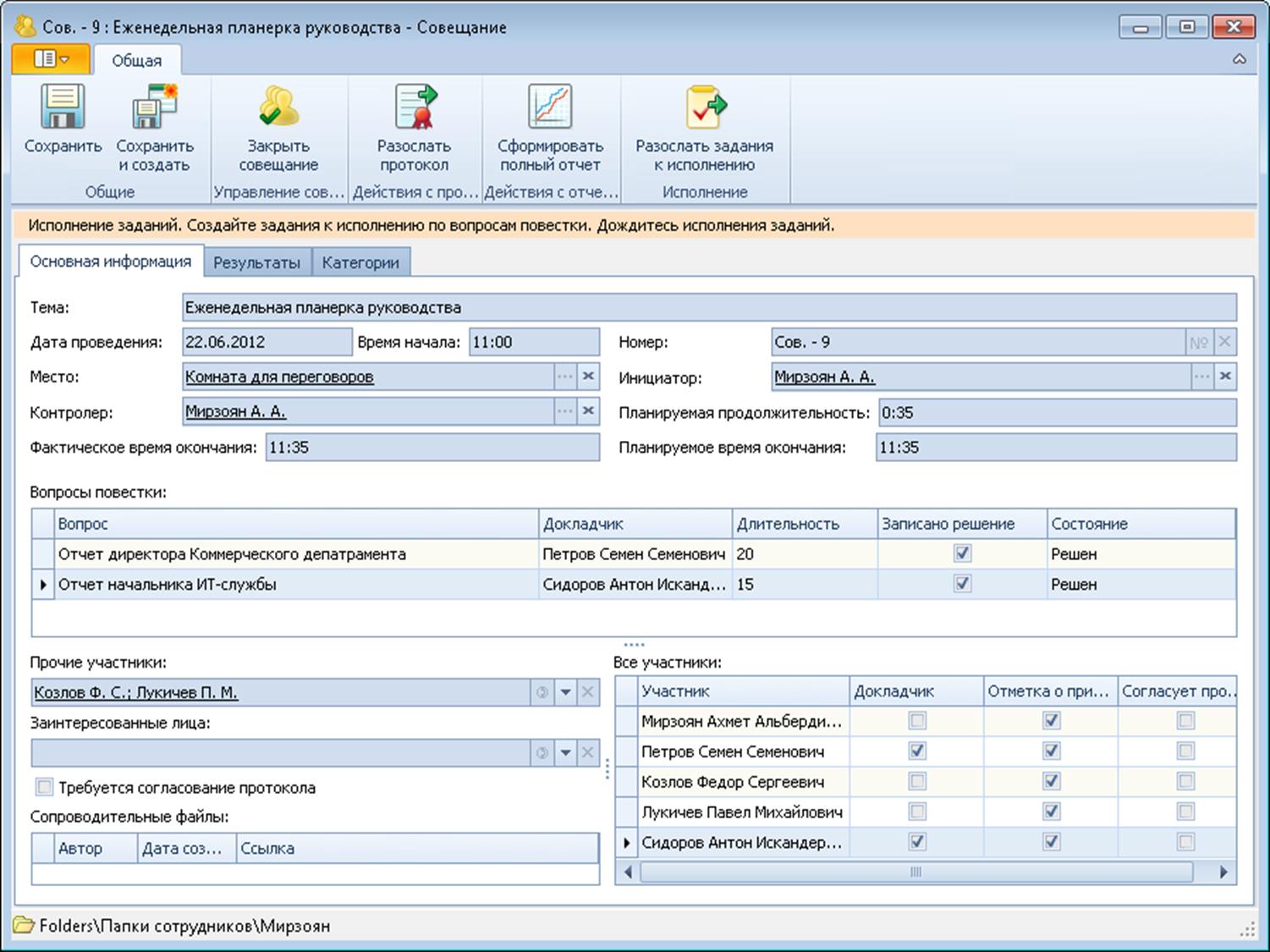Open Мирзоян А. А. link in Контролер
The width and height of the screenshot is (1270, 952).
[x=235, y=411]
